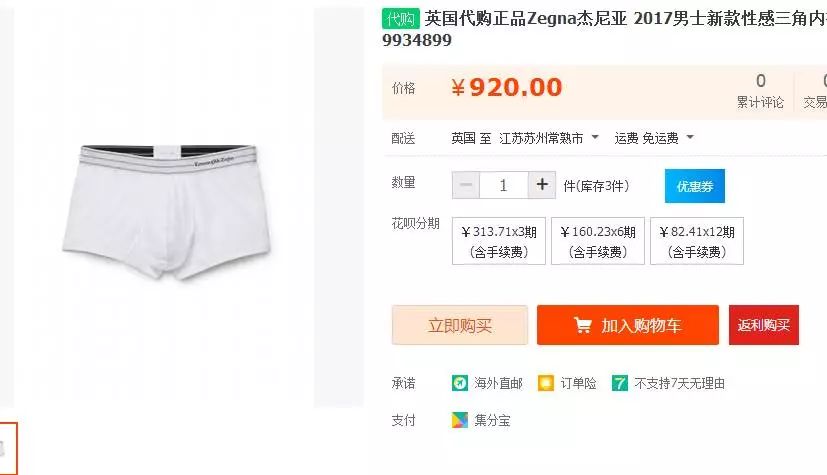Click the colorful 集分宝 payment icon
The height and width of the screenshot is (475, 827).
pyautogui.click(x=460, y=420)
